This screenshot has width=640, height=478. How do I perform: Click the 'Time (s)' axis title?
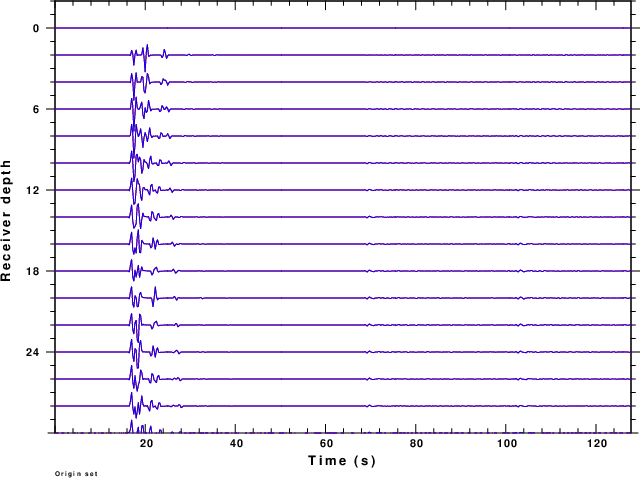click(x=342, y=461)
